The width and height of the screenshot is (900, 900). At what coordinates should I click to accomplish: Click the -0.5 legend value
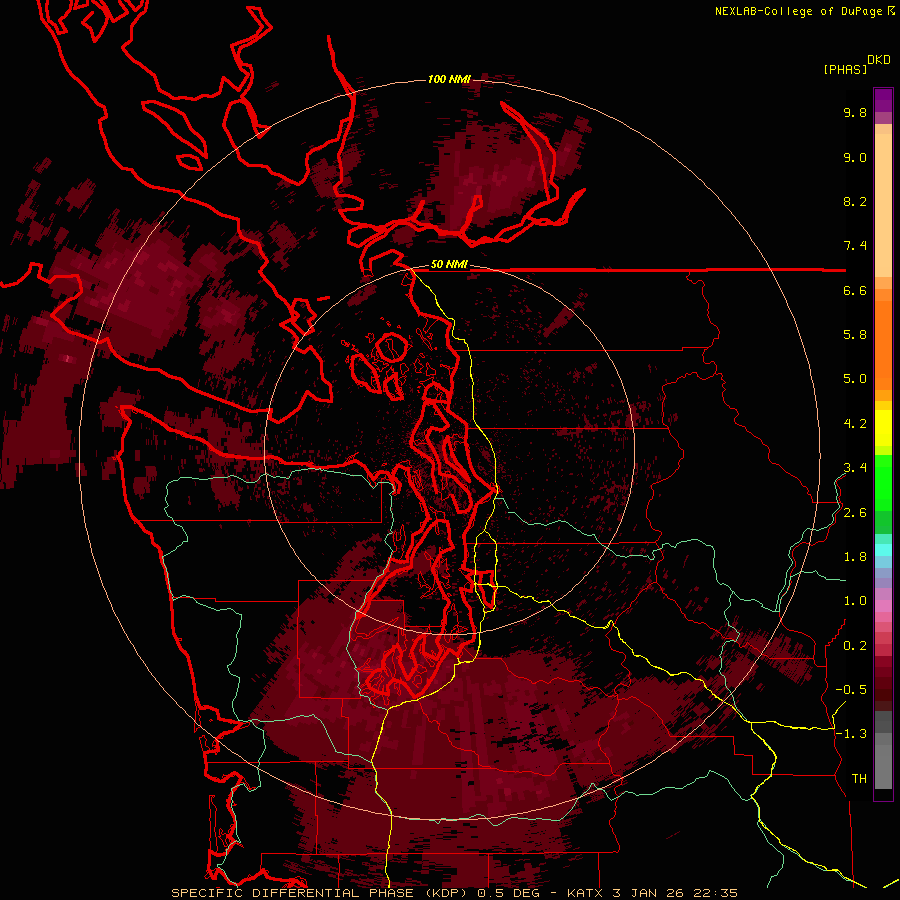[851, 690]
